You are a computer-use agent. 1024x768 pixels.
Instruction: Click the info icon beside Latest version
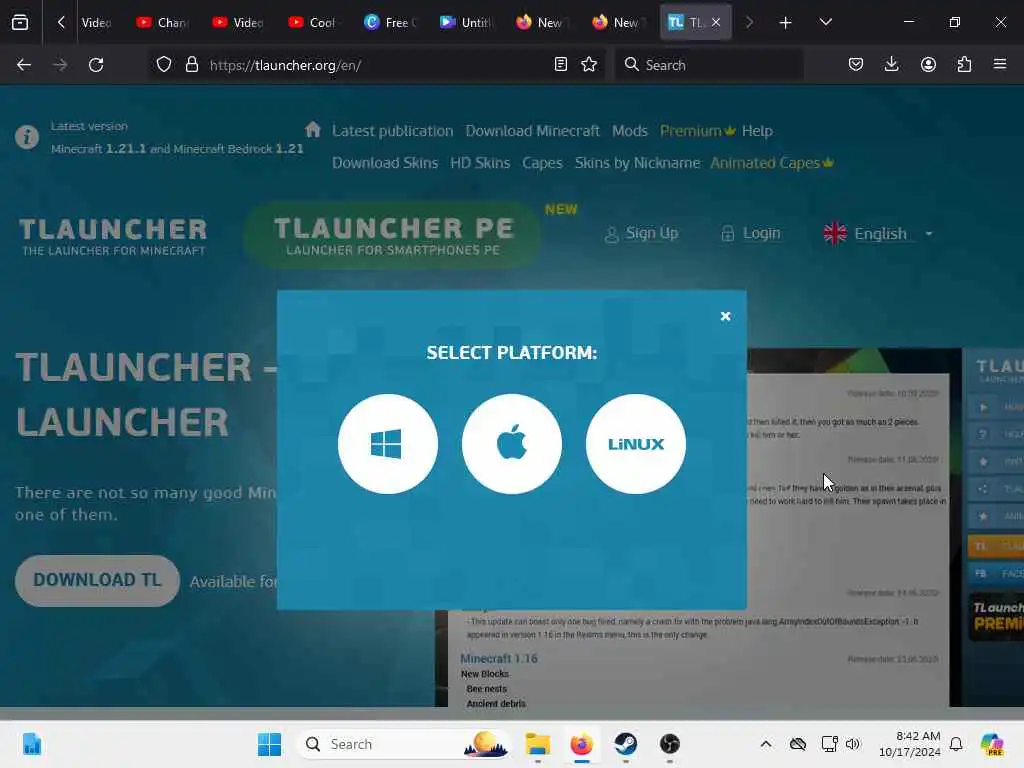[x=27, y=137]
